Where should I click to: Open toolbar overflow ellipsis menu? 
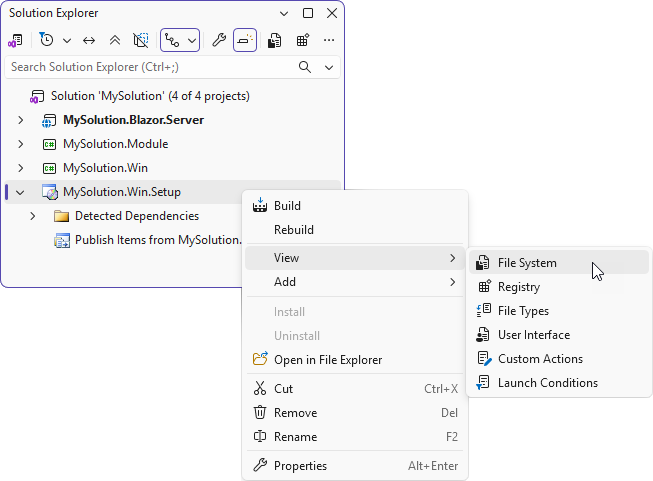[x=329, y=40]
